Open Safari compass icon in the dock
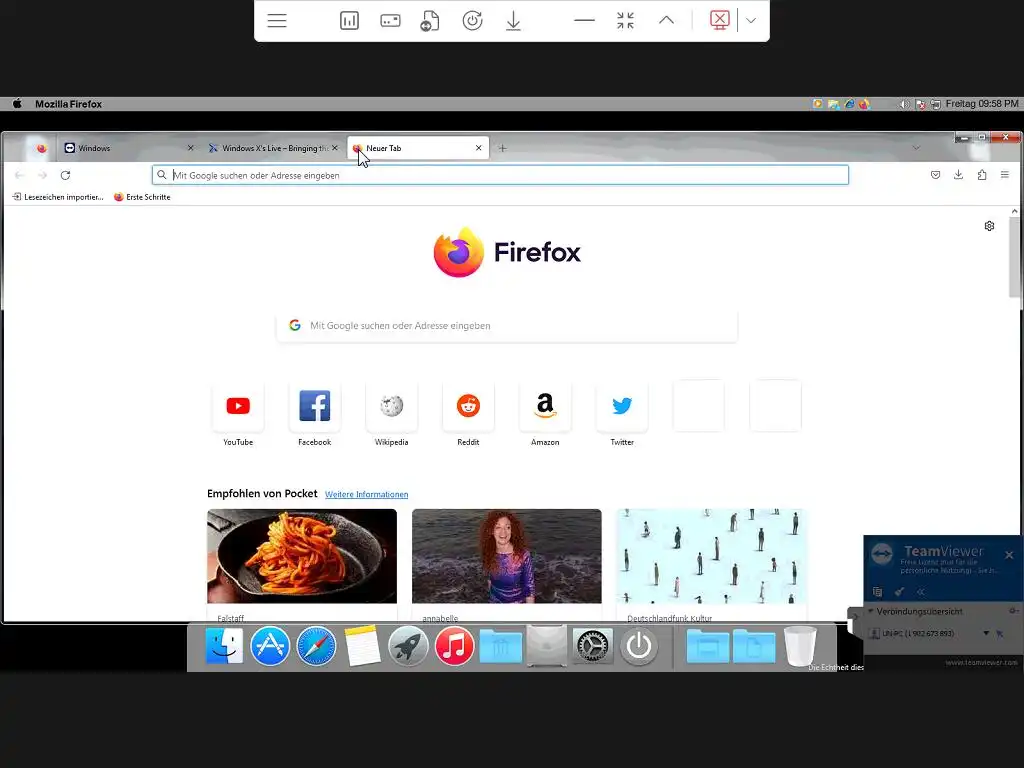The height and width of the screenshot is (768, 1024). 316,646
